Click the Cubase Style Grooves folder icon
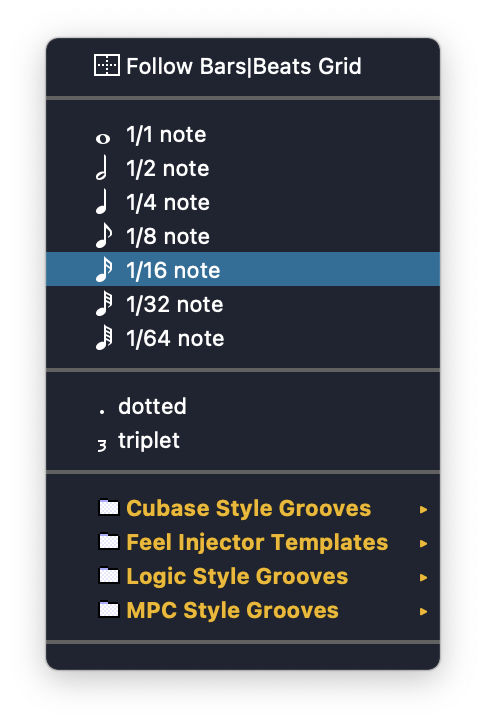Screen dimensions: 486x724 (108, 507)
